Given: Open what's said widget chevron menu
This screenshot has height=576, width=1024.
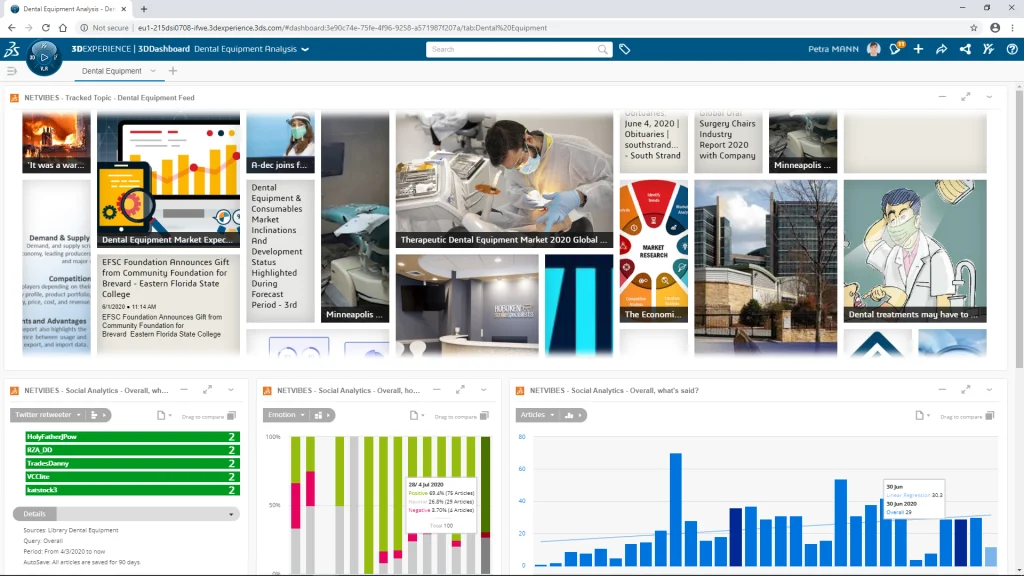Looking at the screenshot, I should [989, 390].
